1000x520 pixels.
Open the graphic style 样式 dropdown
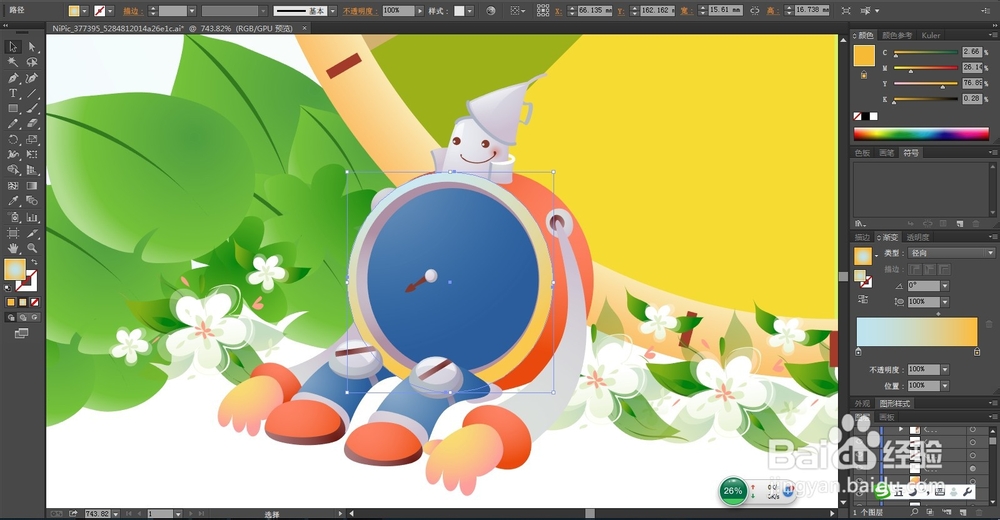(469, 11)
